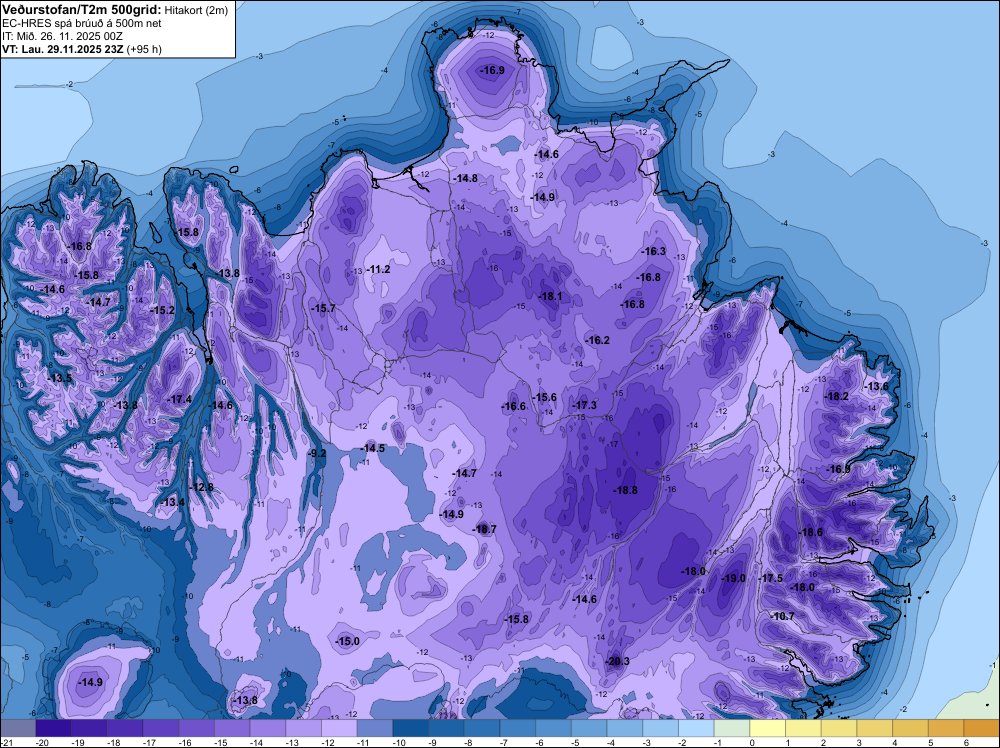The image size is (1000, 748).
Task: Click the -9.2 temperature value
Action: [x=316, y=453]
